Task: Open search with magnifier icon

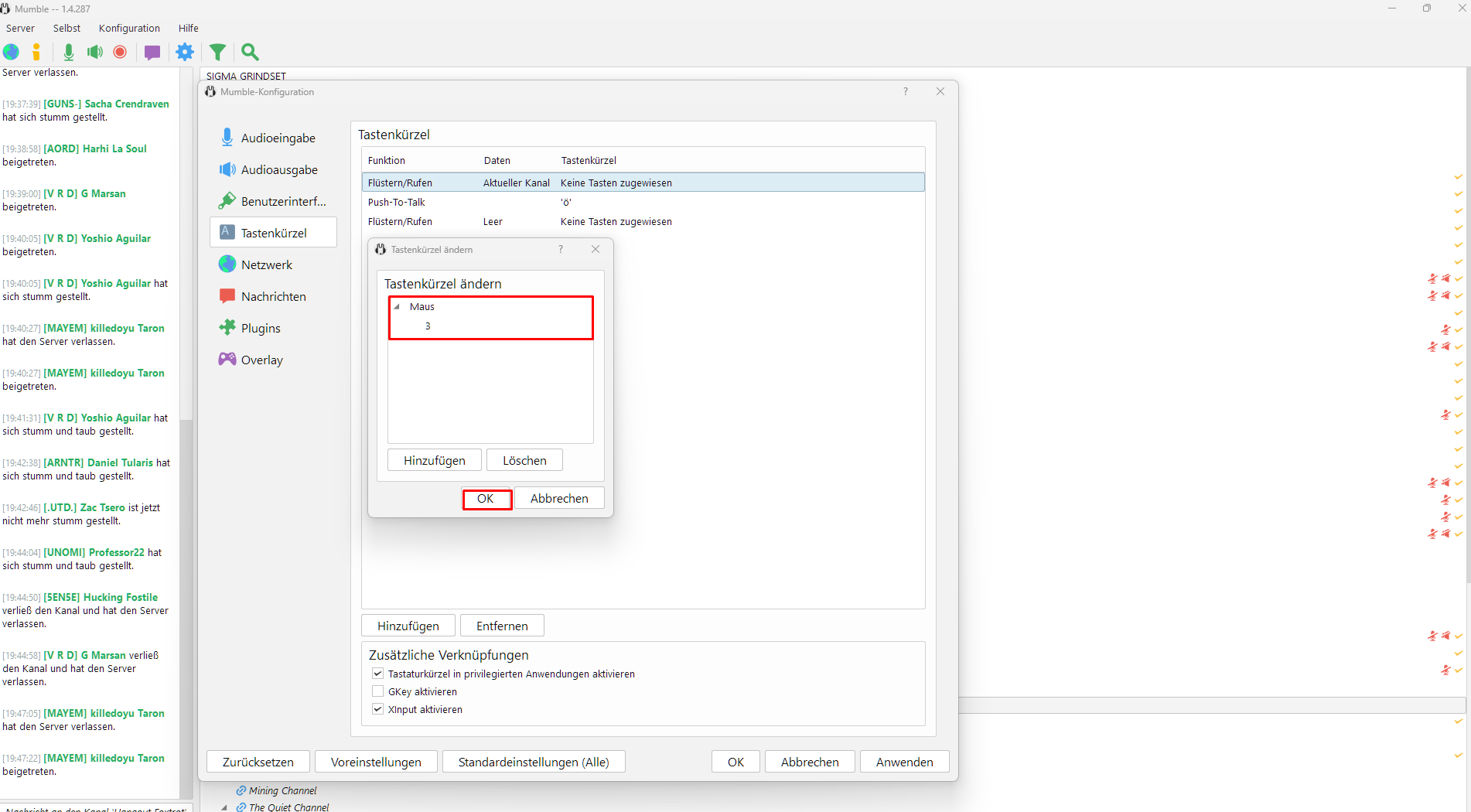Action: click(250, 52)
